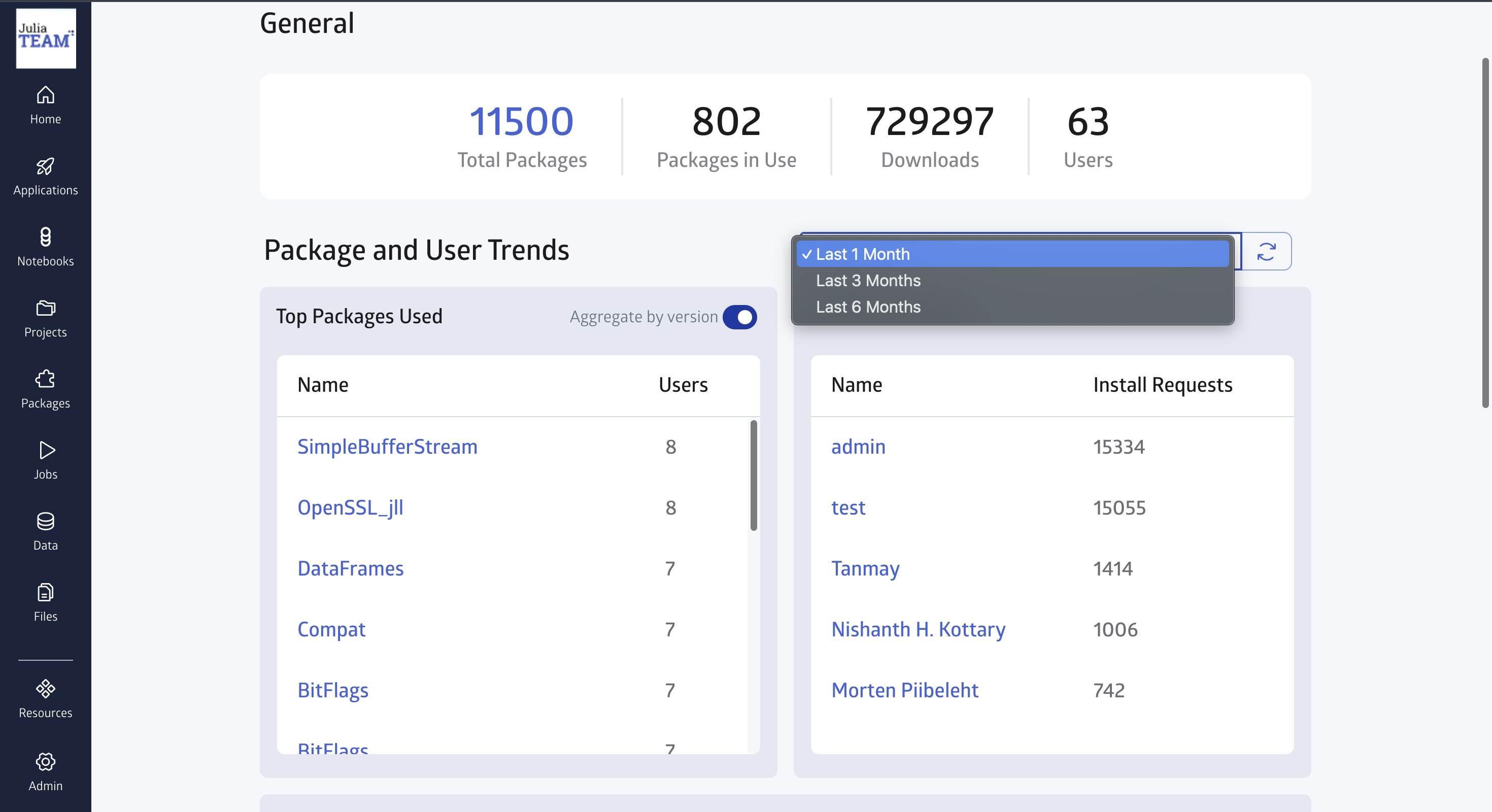Open Admin gear icon
Image resolution: width=1492 pixels, height=812 pixels.
(45, 762)
